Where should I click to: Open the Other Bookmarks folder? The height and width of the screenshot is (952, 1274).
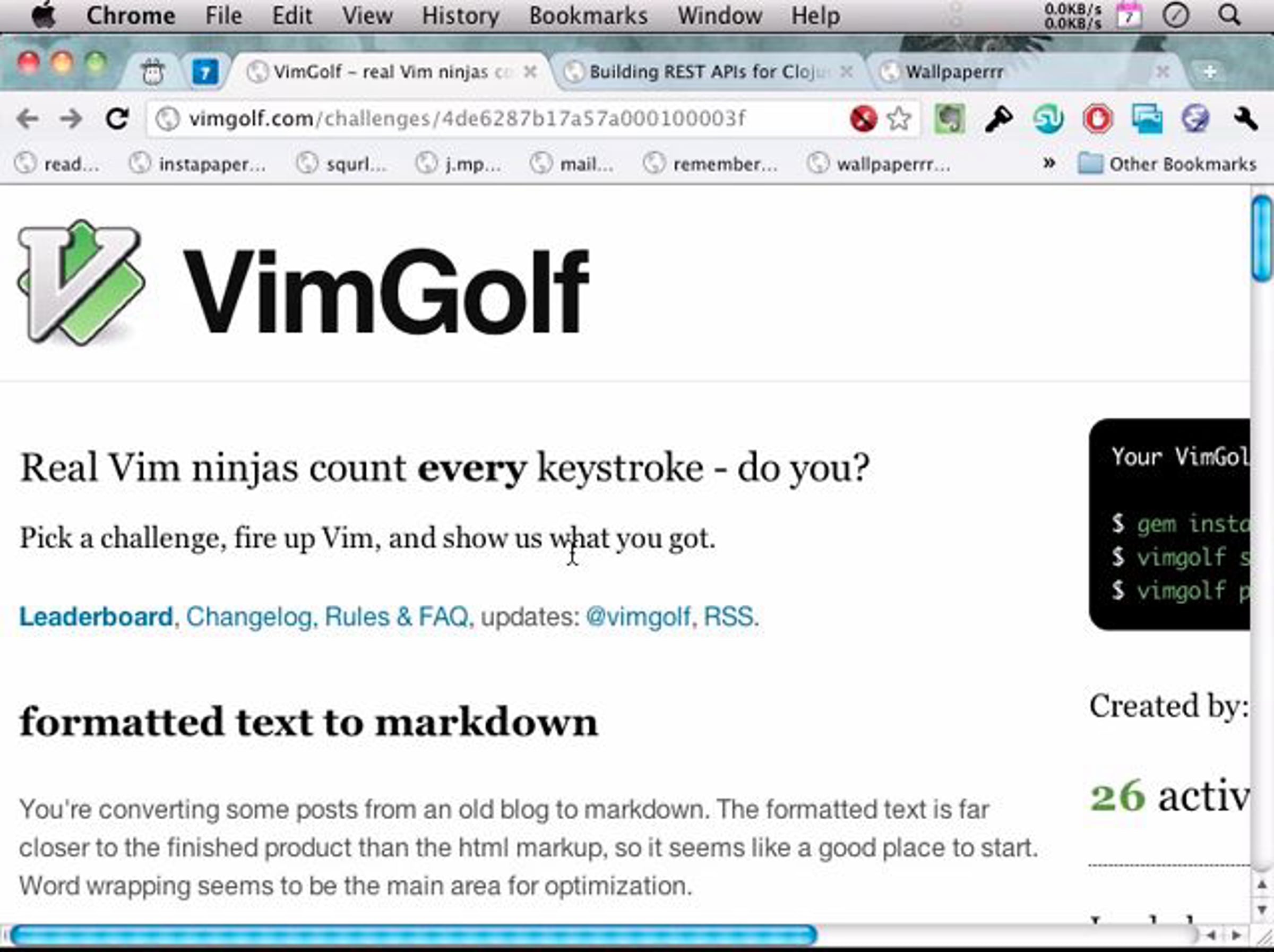1167,164
